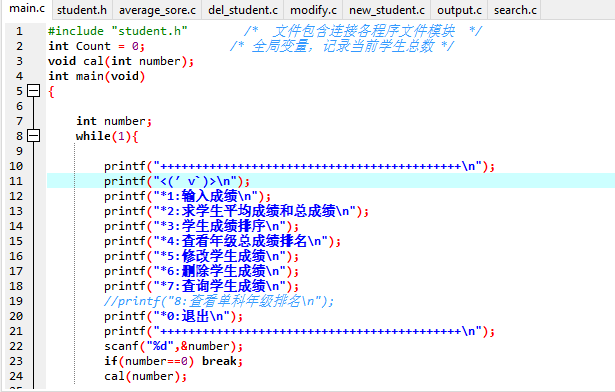Viewport: 615px width, 392px height.
Task: Click the commented-out printf "8:查看单科年级排名" line
Action: click(x=219, y=301)
